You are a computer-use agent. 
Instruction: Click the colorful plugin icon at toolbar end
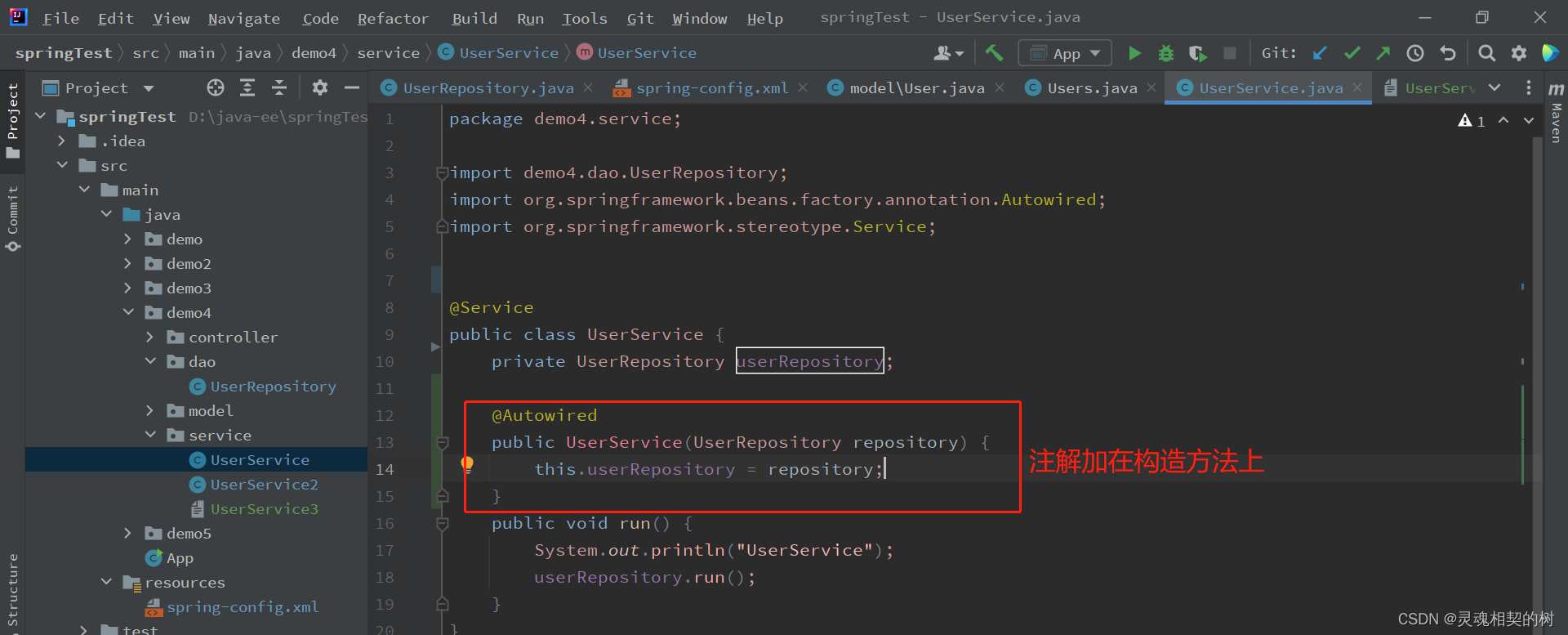pyautogui.click(x=1549, y=53)
